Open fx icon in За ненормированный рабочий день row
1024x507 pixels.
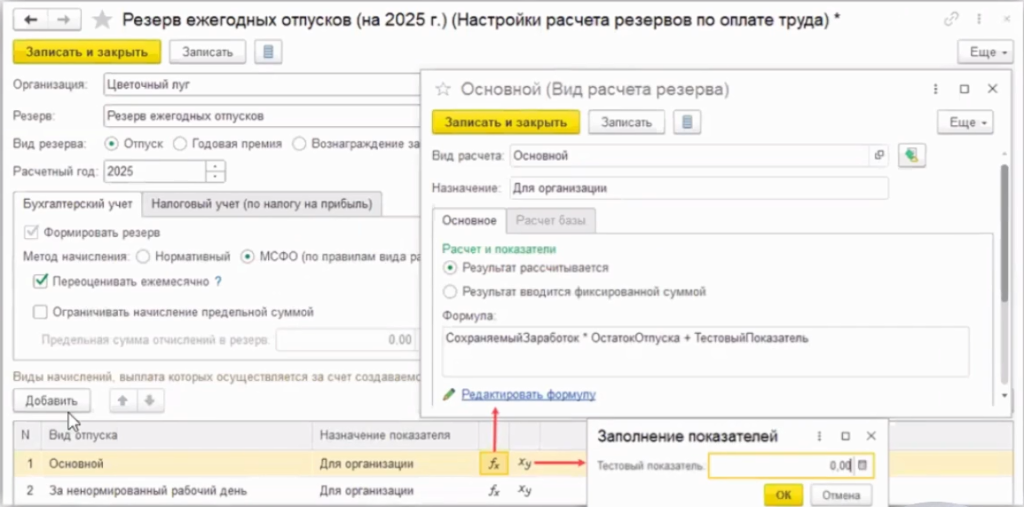(494, 490)
